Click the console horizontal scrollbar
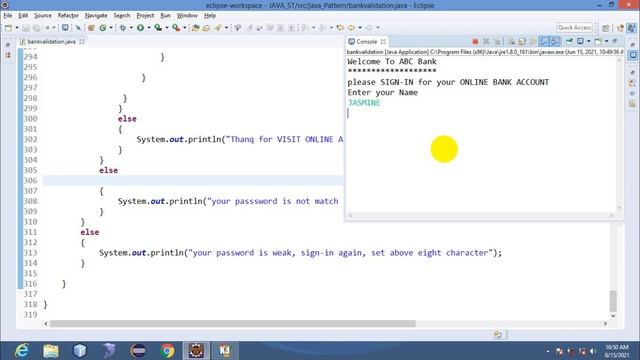The width and height of the screenshot is (640, 360). (x=481, y=216)
